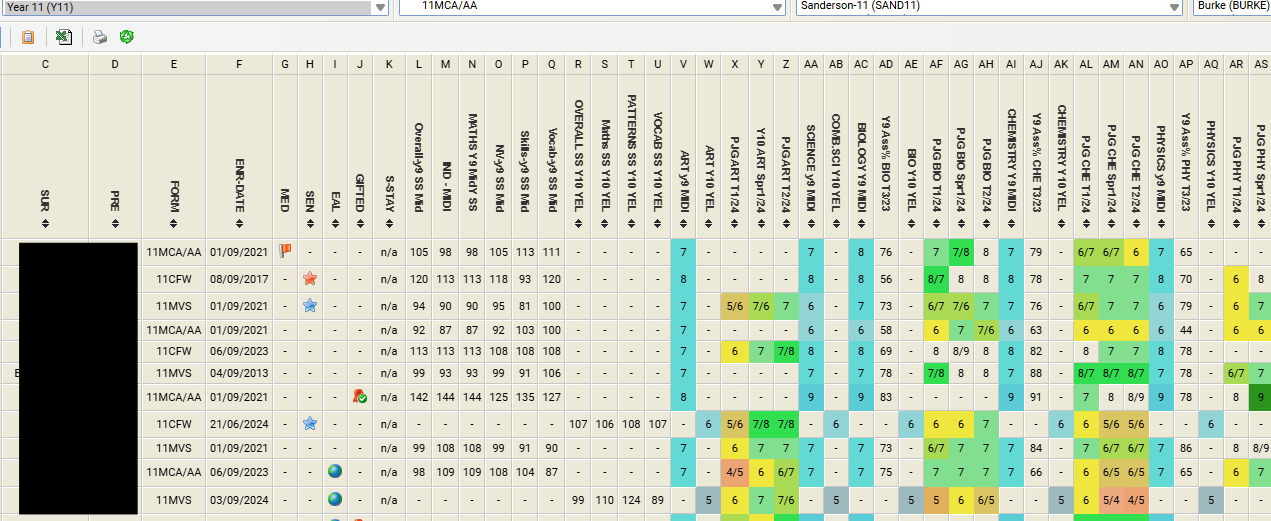1271x521 pixels.
Task: Refresh data with the green recycle icon
Action: (127, 37)
